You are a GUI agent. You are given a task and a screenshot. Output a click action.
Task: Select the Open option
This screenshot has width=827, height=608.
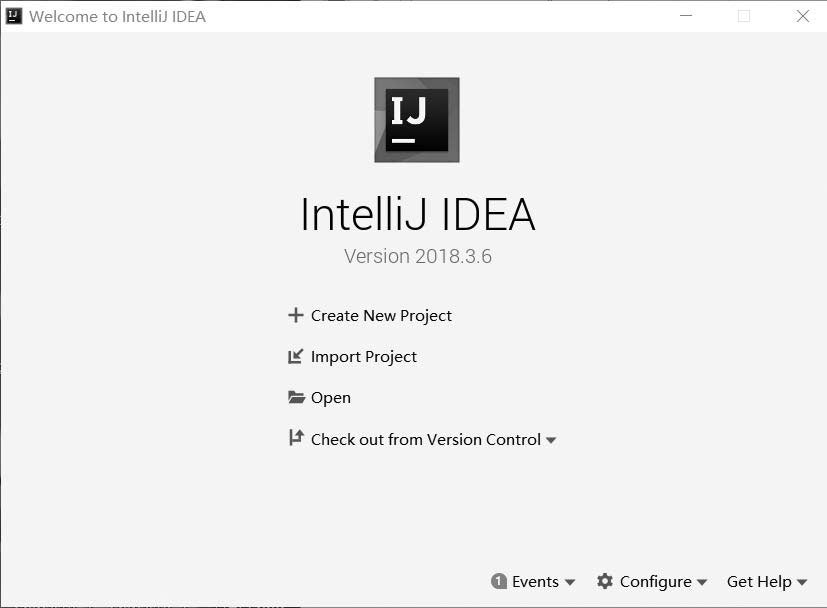click(x=331, y=398)
